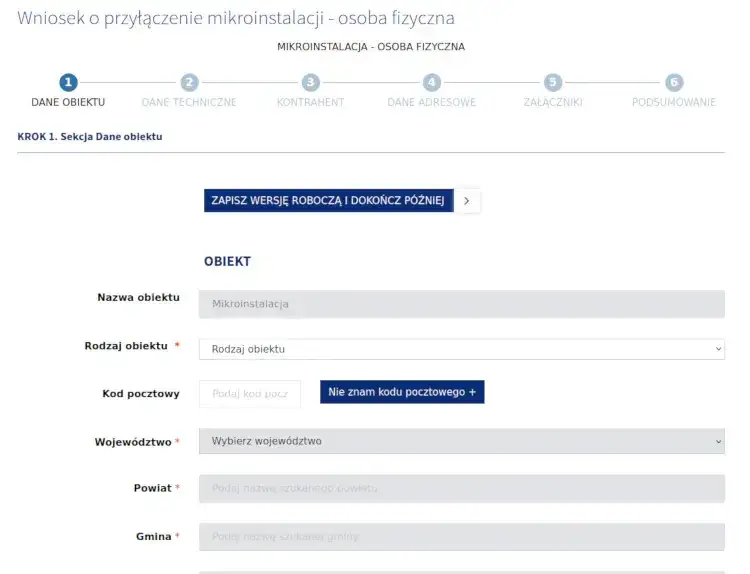Open the Rodzaj obiektu dropdown
The height and width of the screenshot is (574, 750).
(462, 349)
